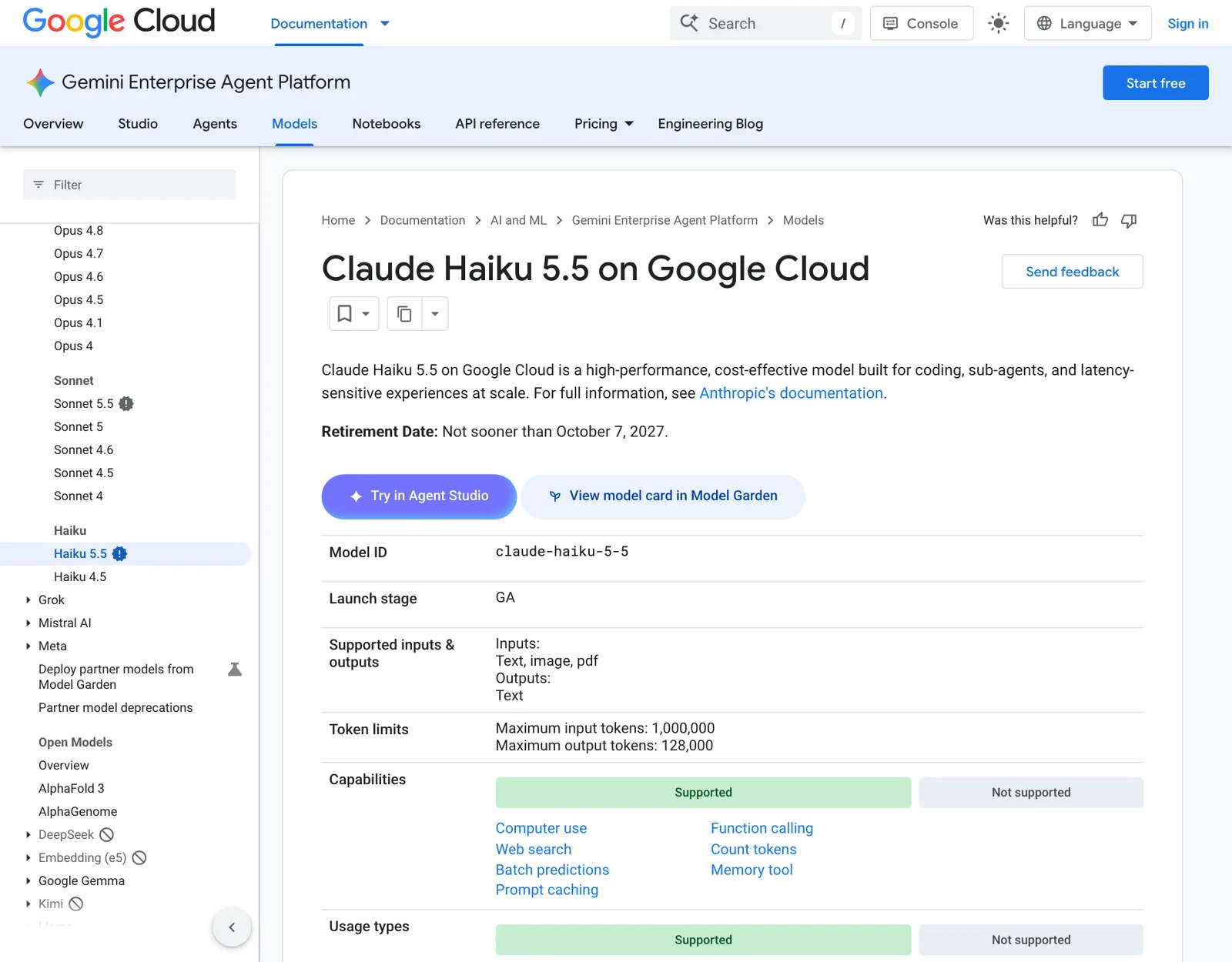Select the Models tab
The image size is (1232, 962).
pos(294,124)
